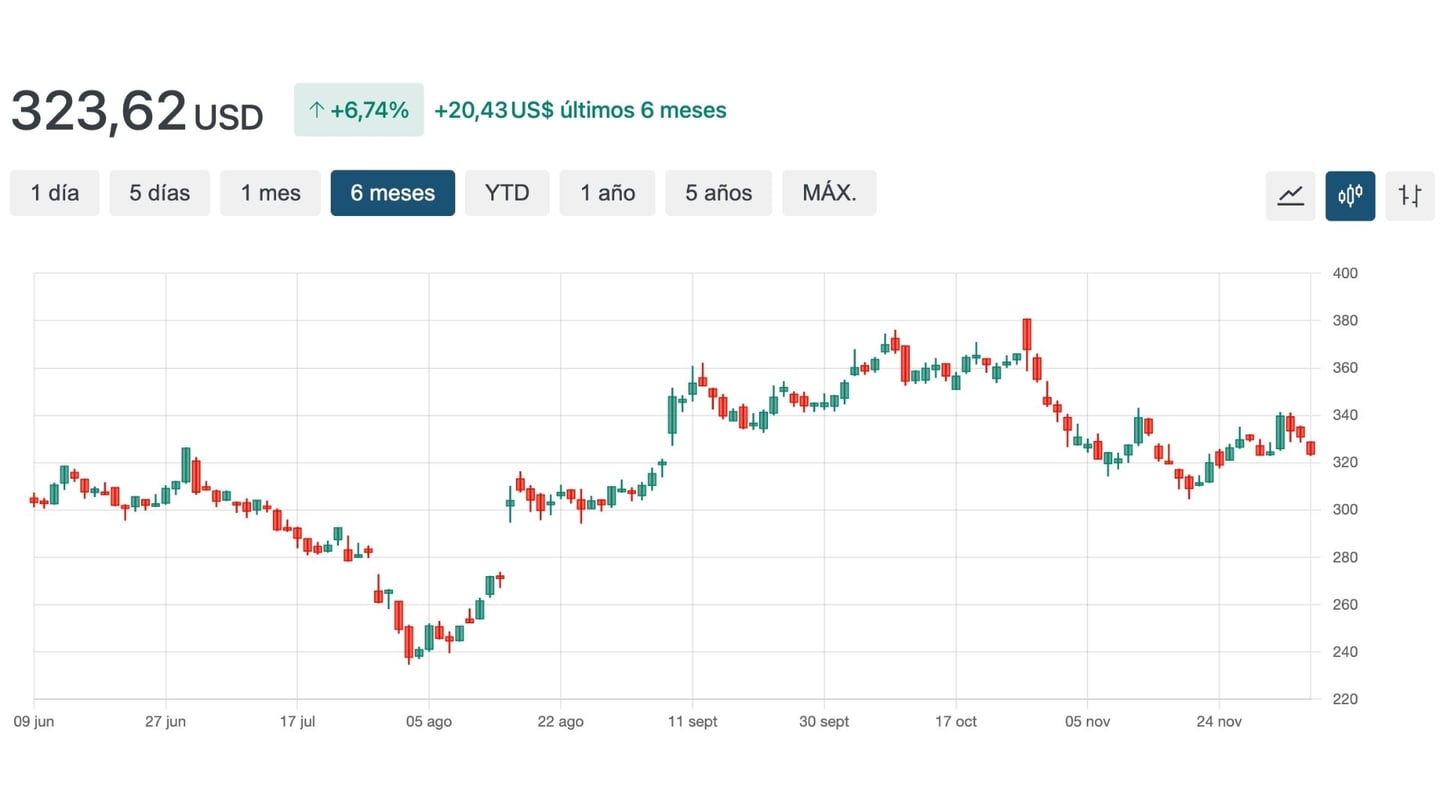Screen dimensions: 1440x810
Task: Switch to the OHLC bar chart icon
Action: [x=1410, y=195]
